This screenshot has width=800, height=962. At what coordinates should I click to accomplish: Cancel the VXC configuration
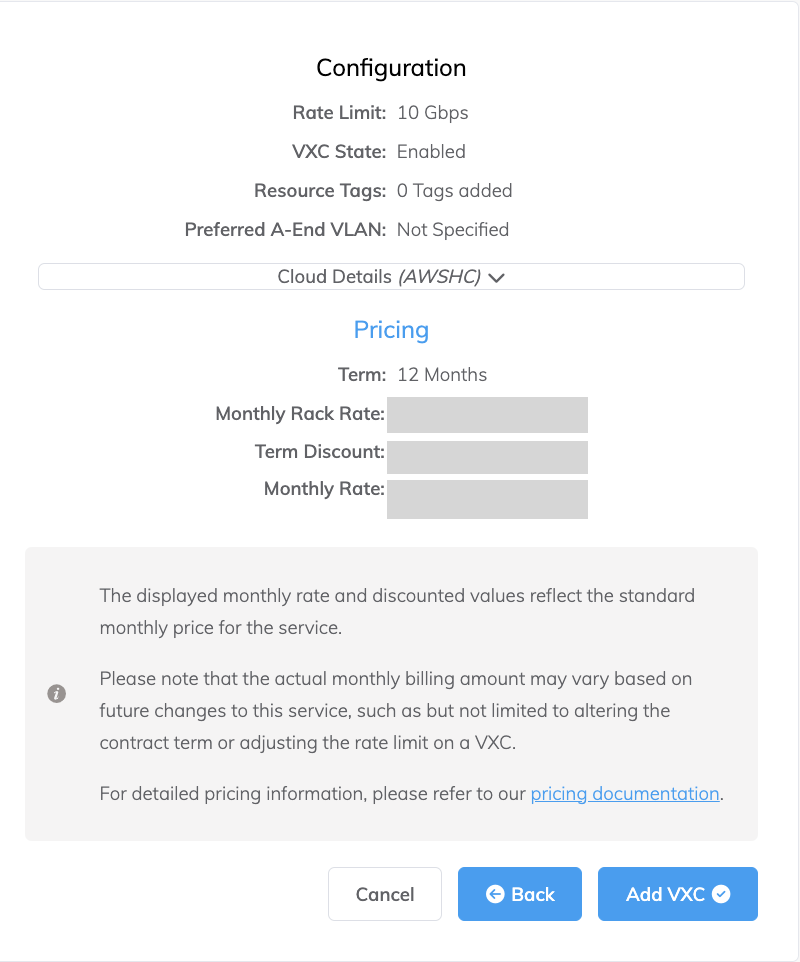click(385, 894)
